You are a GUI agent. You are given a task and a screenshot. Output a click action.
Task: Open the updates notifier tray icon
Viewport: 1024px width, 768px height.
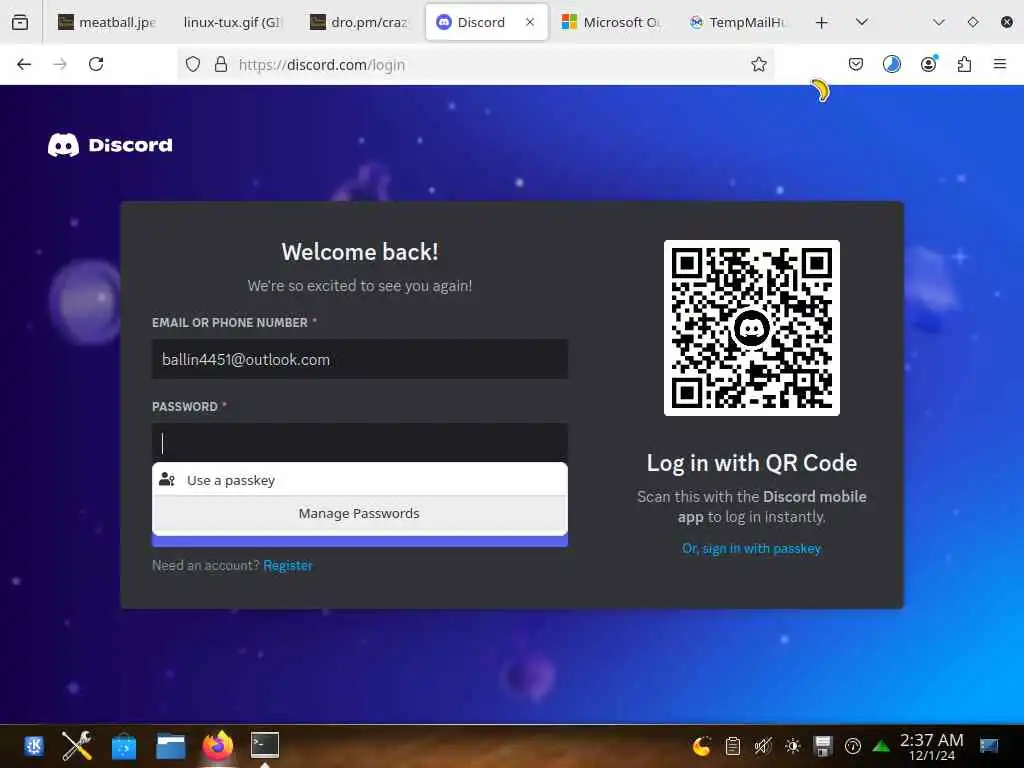coord(853,746)
